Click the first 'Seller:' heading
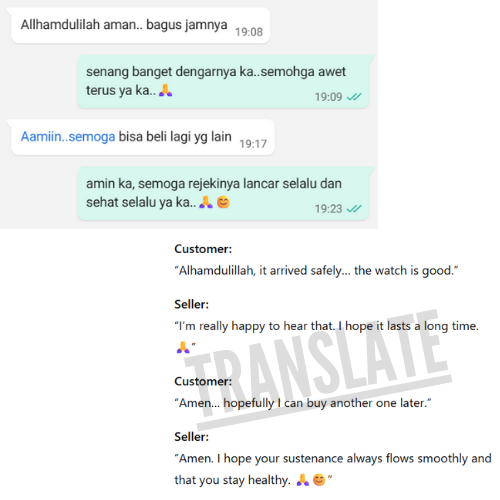 pos(191,304)
